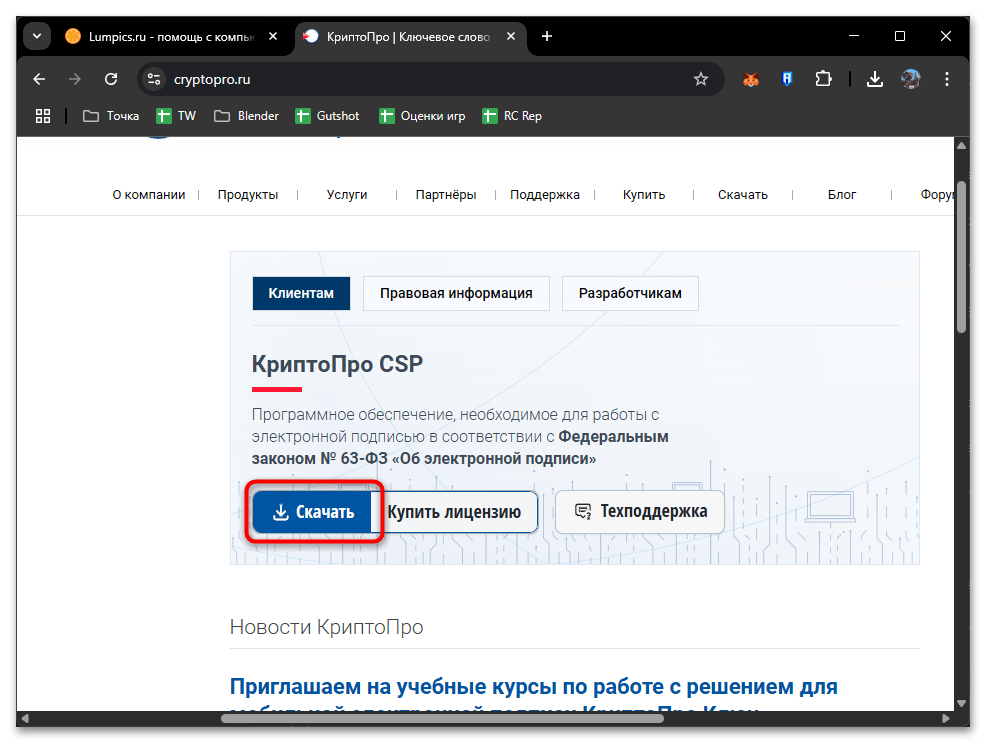Open the Услуги menu
Viewport: 986px width, 743px height.
[347, 195]
